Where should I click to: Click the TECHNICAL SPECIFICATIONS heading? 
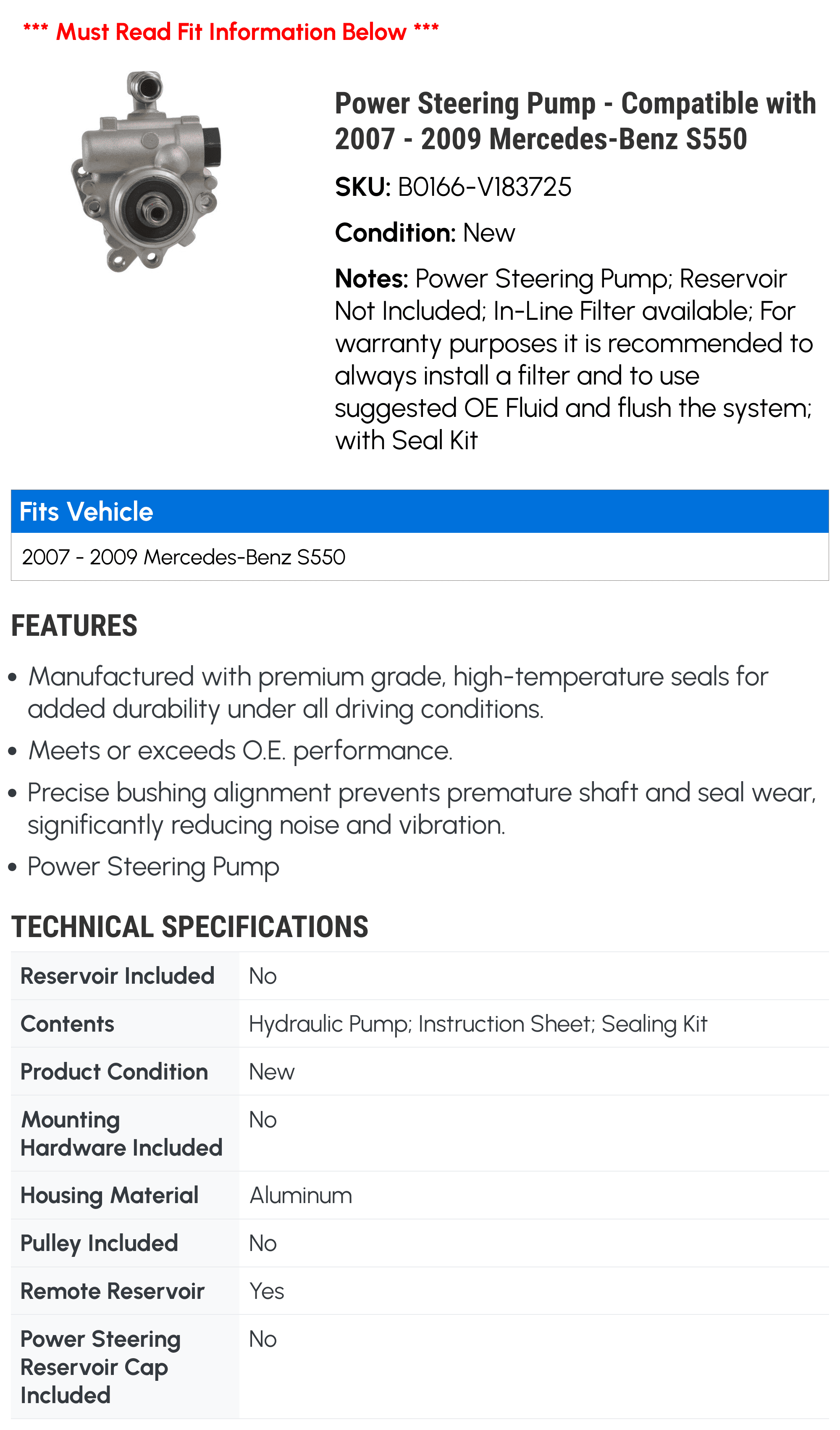tap(190, 927)
